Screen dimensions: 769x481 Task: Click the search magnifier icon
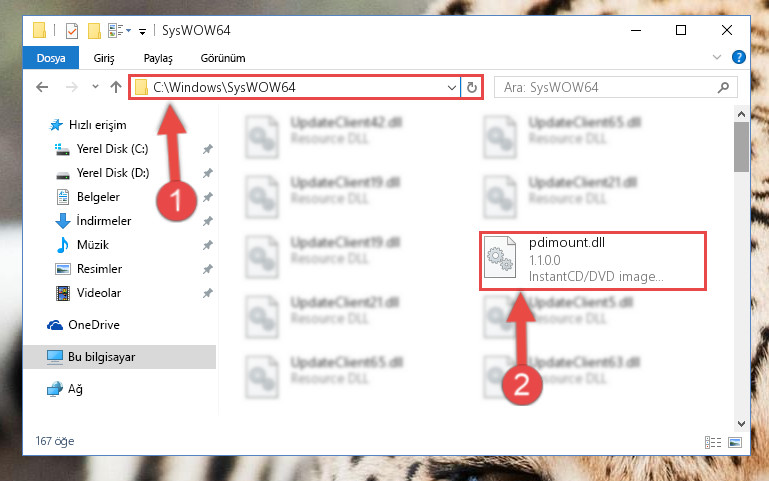(x=723, y=88)
